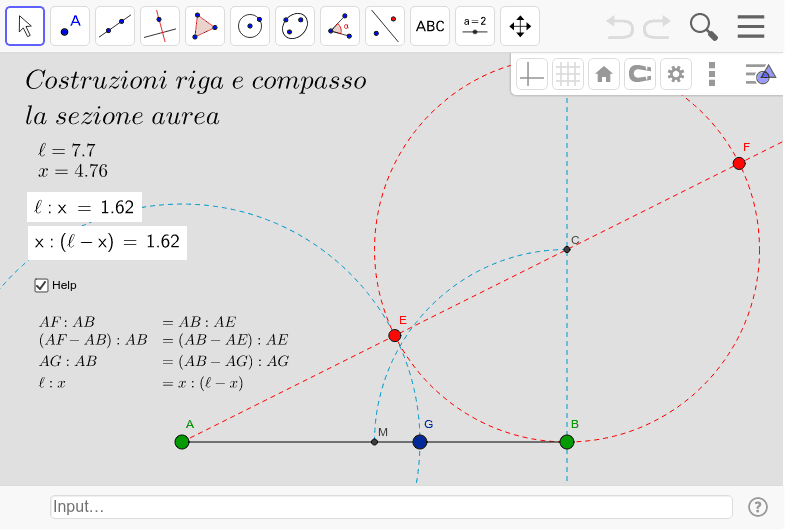Uncheck the Help checkbox

coord(41,285)
